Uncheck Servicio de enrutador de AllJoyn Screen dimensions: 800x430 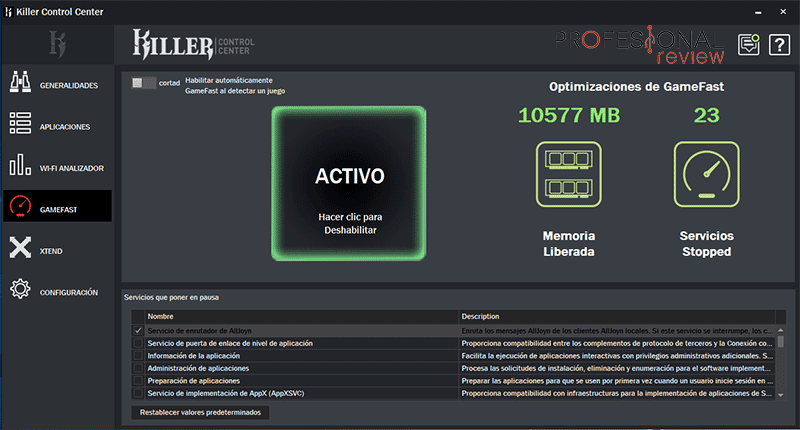coord(138,331)
